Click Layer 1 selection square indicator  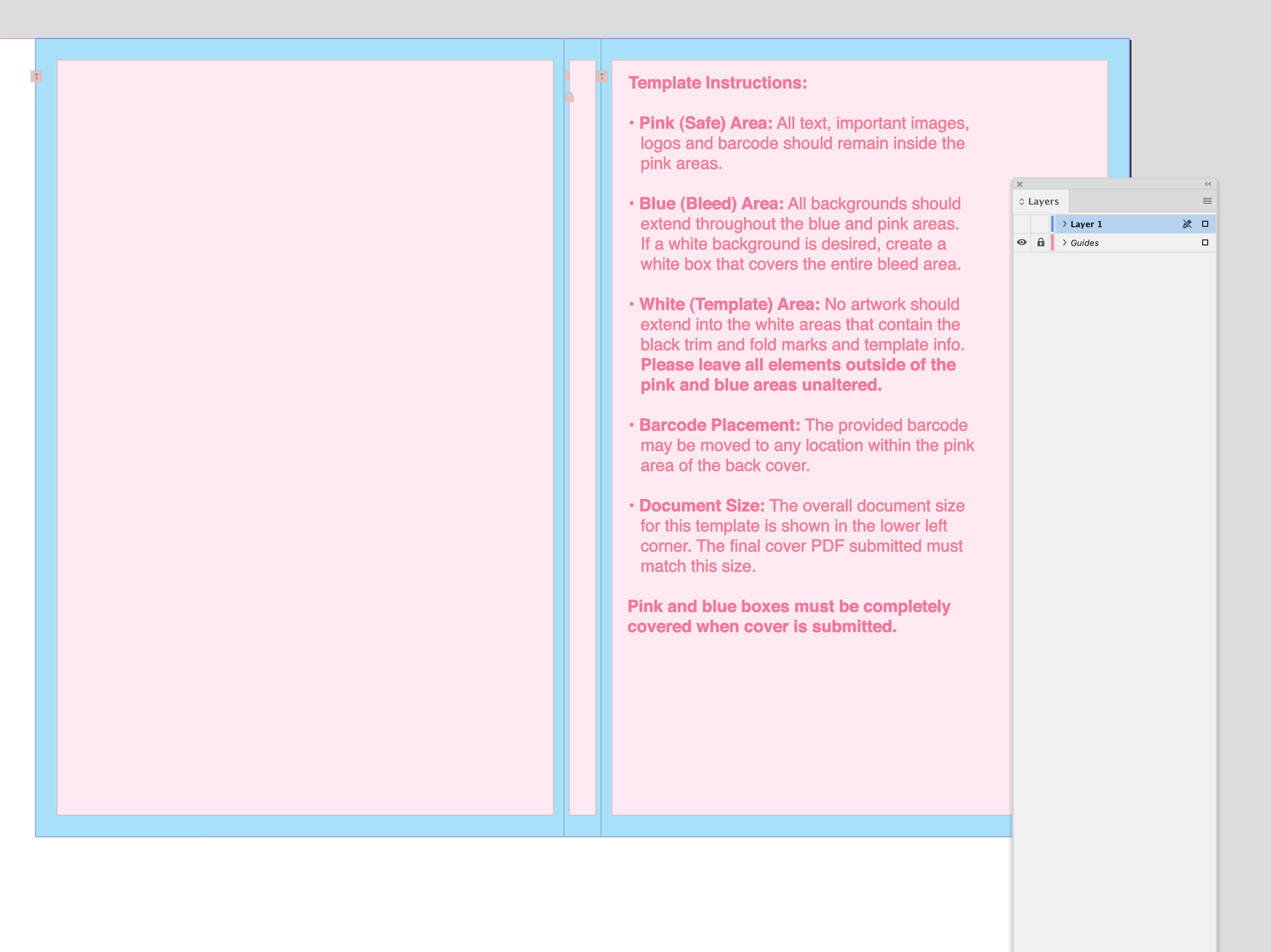pos(1205,224)
